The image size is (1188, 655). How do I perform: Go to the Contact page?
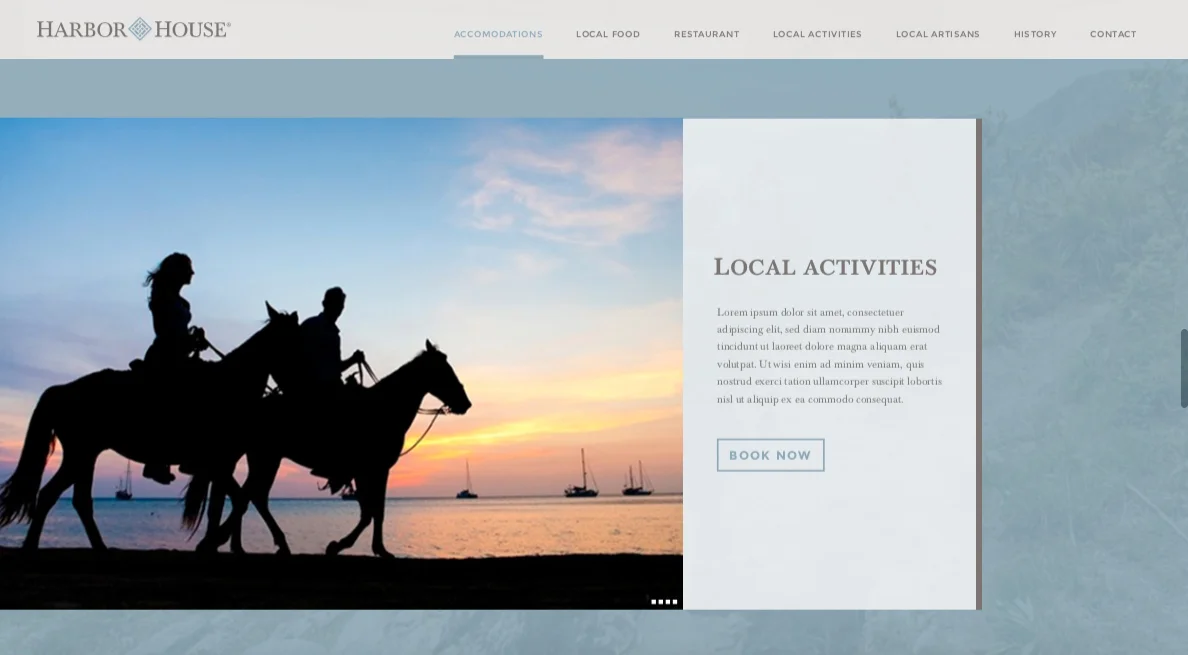click(1113, 34)
